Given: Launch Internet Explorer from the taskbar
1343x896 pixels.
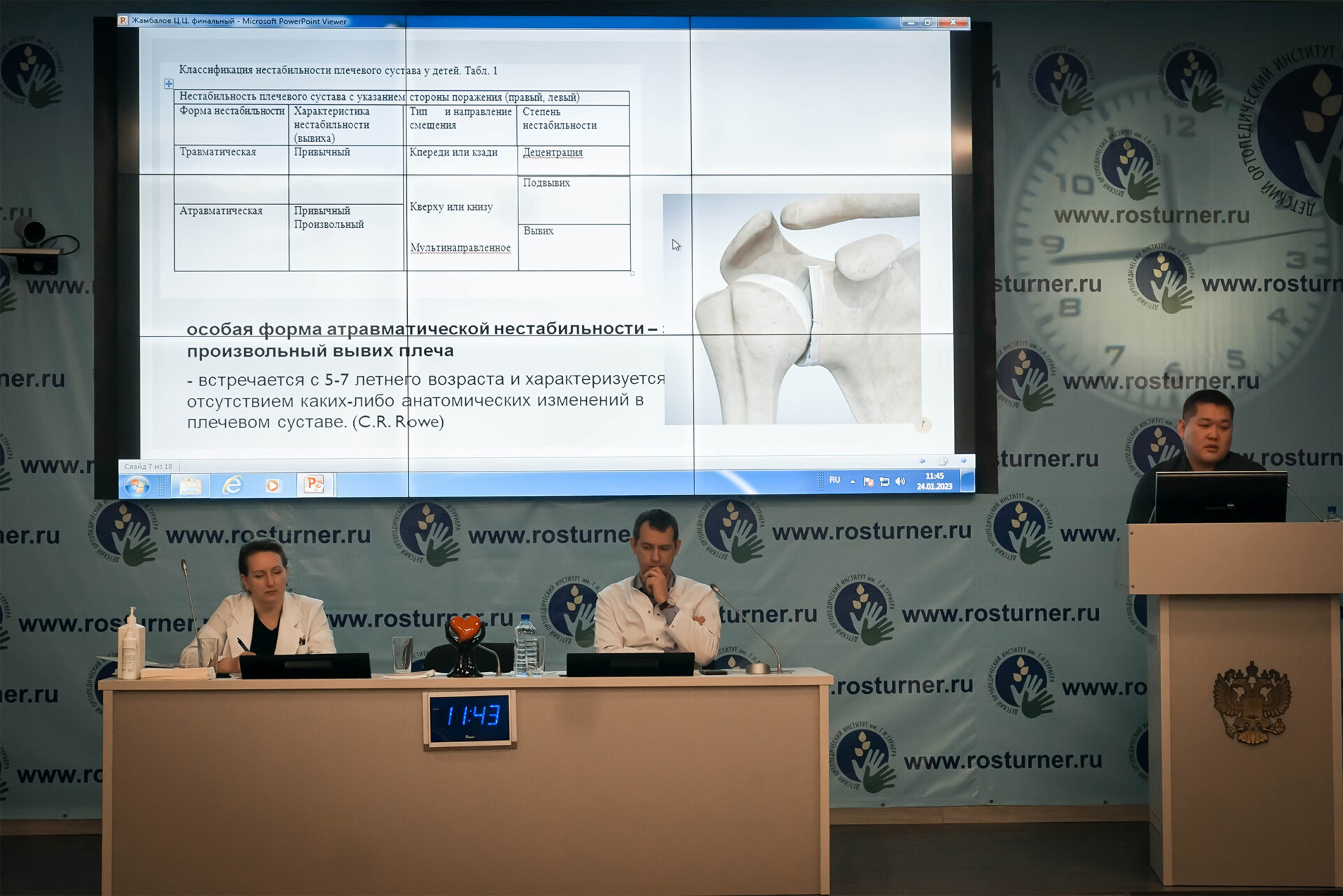Looking at the screenshot, I should [232, 485].
